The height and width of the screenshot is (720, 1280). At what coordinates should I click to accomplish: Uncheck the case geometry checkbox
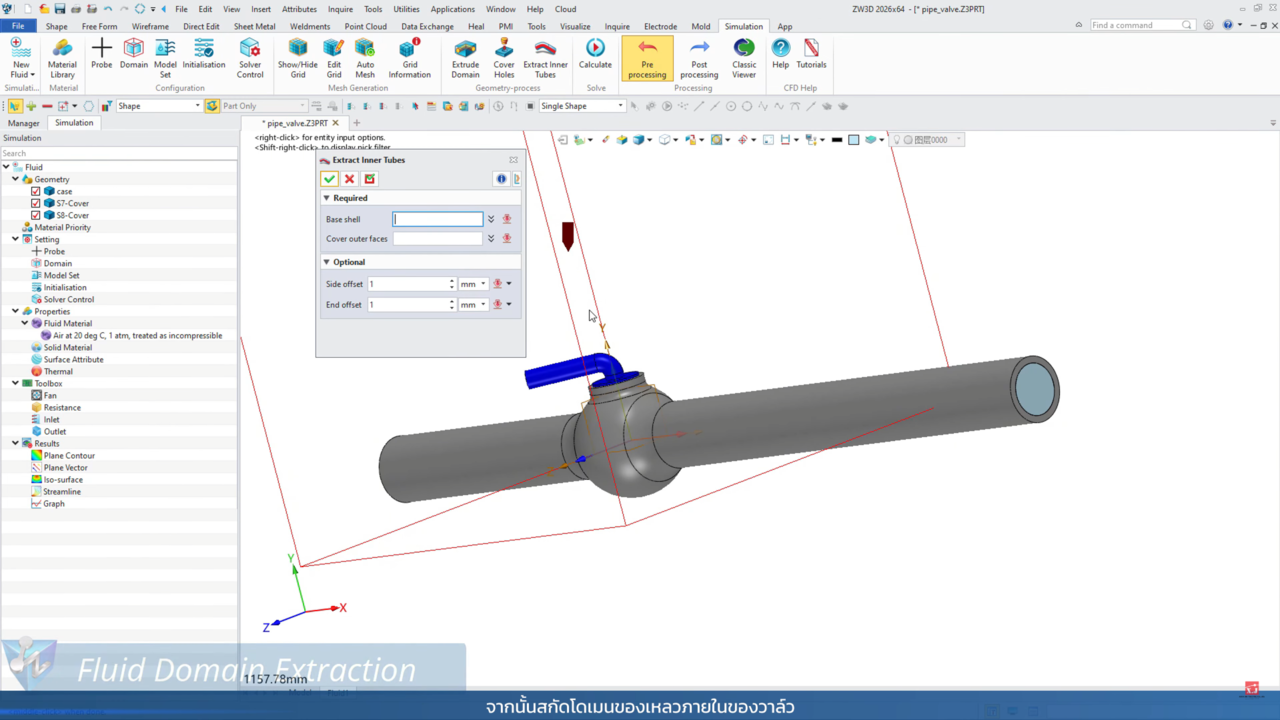tap(36, 191)
